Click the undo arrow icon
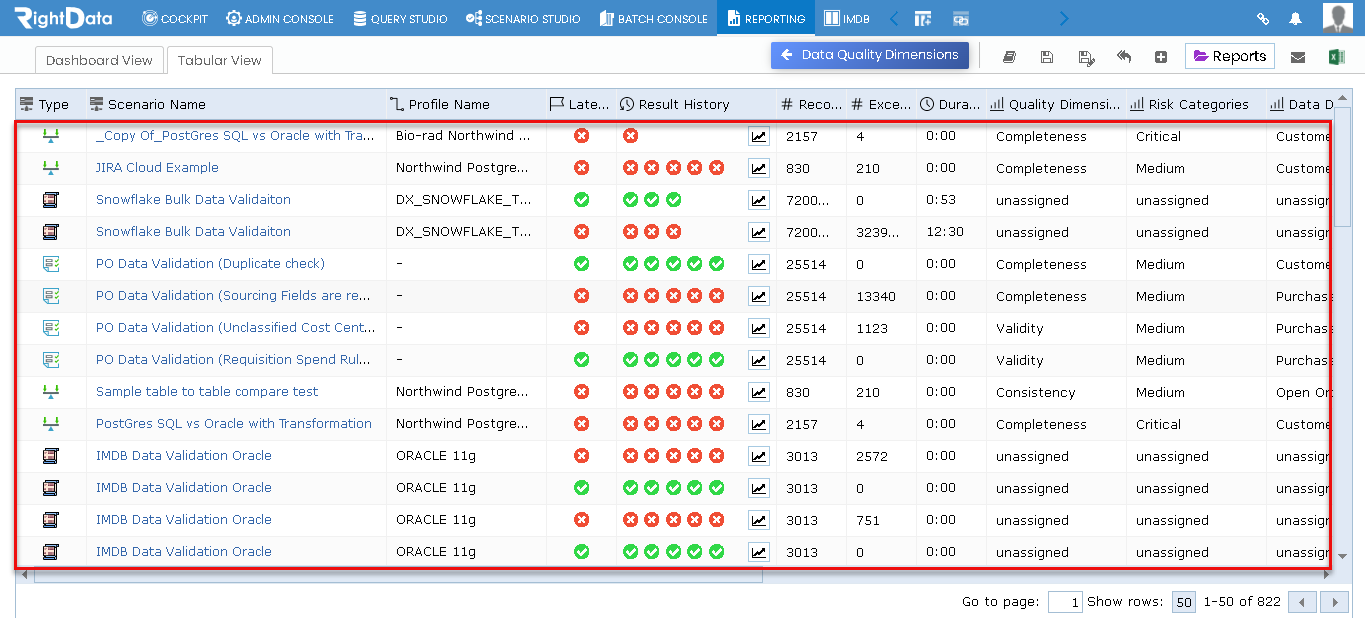 pyautogui.click(x=1124, y=57)
